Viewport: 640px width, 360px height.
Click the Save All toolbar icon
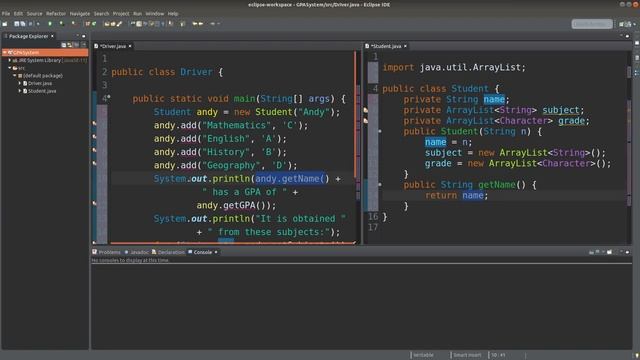pos(22,24)
